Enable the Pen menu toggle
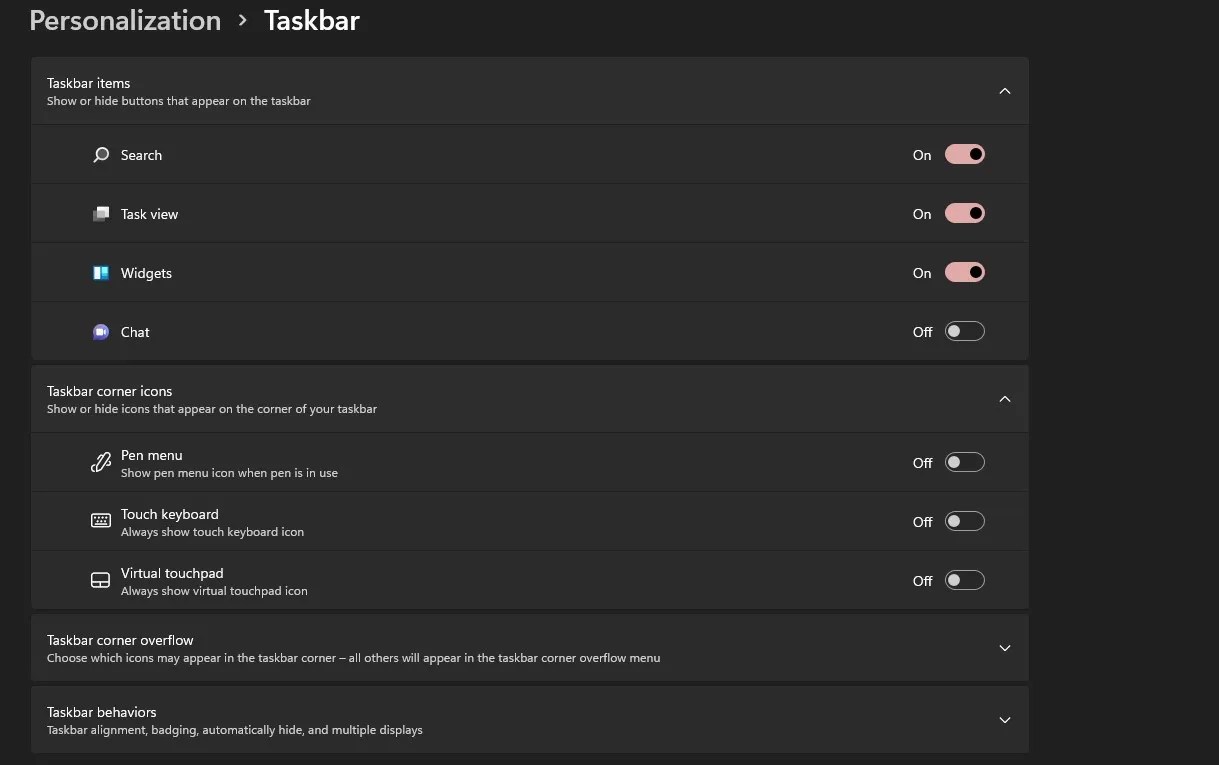This screenshot has width=1219, height=765. 964,462
